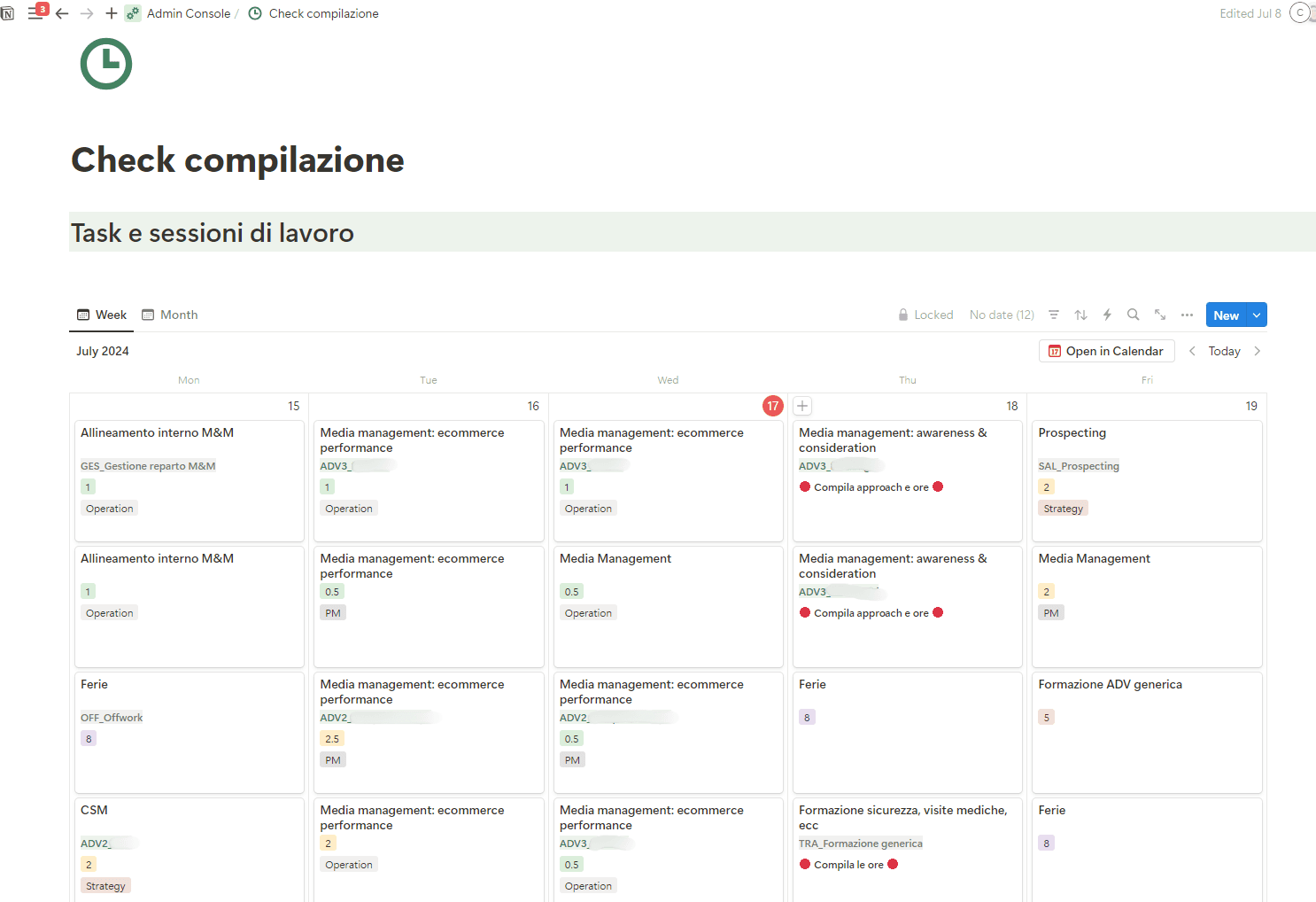Select the Week view tab

(102, 315)
